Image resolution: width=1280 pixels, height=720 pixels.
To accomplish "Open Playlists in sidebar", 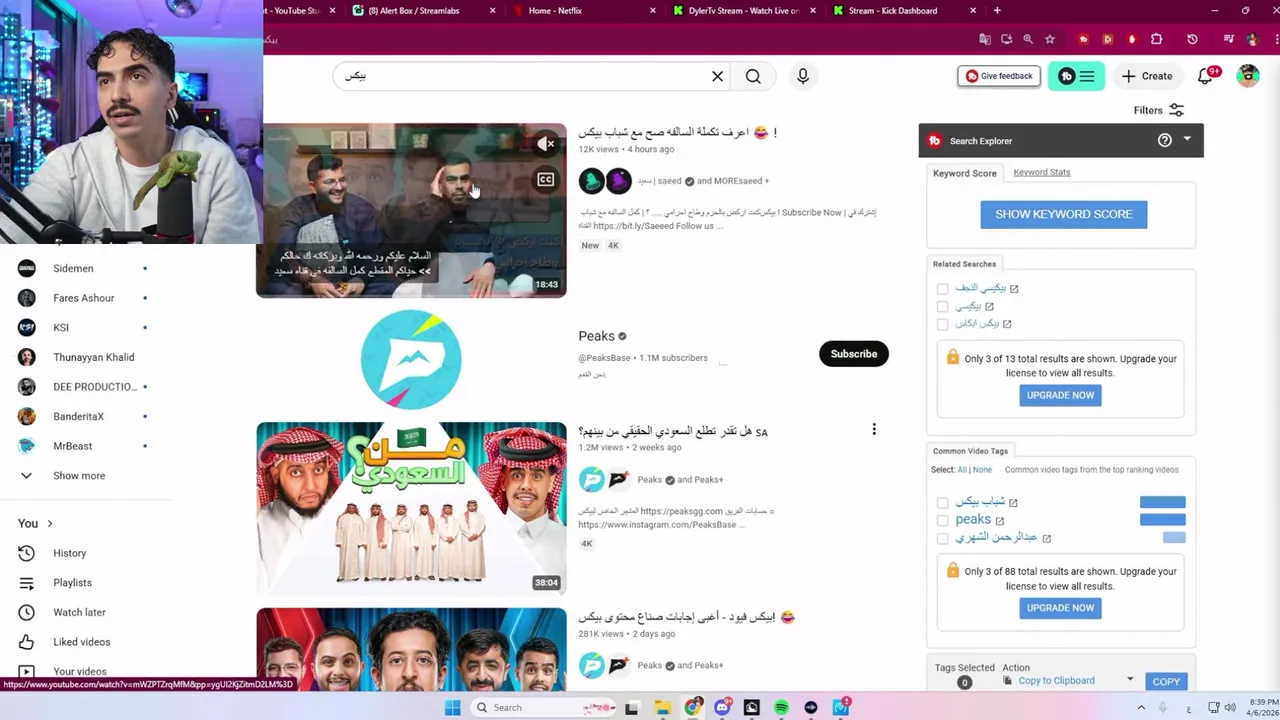I will pyautogui.click(x=72, y=583).
